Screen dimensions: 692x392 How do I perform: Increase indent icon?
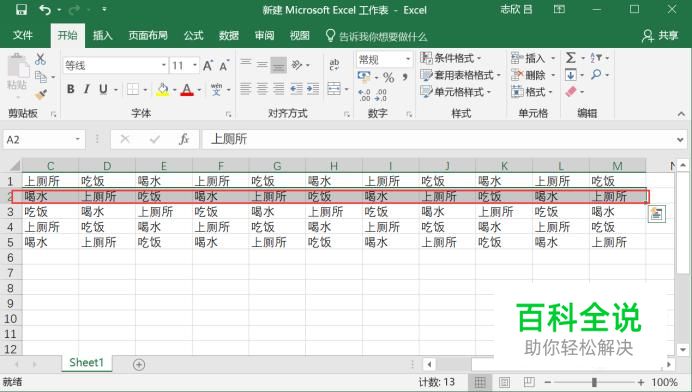tap(313, 89)
